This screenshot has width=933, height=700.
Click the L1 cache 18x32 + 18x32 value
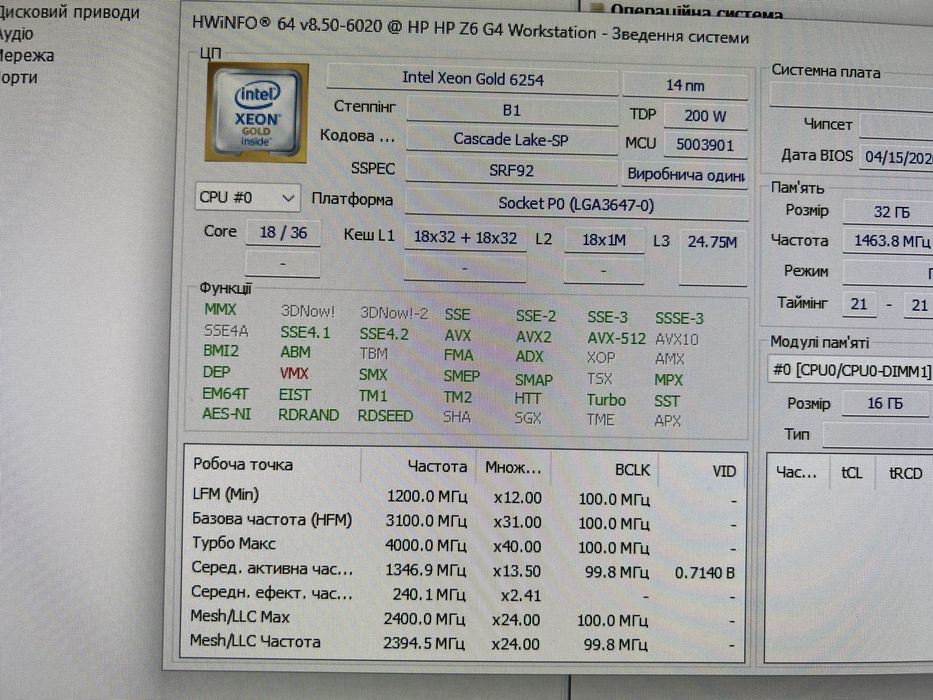pyautogui.click(x=465, y=238)
